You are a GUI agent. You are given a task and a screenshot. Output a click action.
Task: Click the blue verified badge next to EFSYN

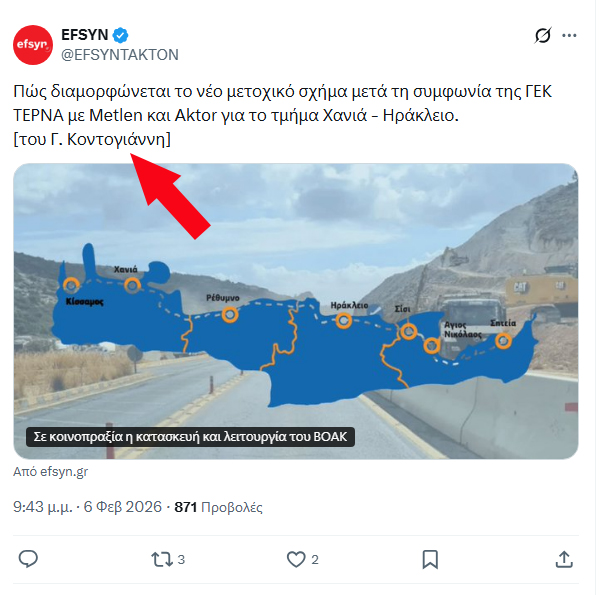[x=121, y=35]
